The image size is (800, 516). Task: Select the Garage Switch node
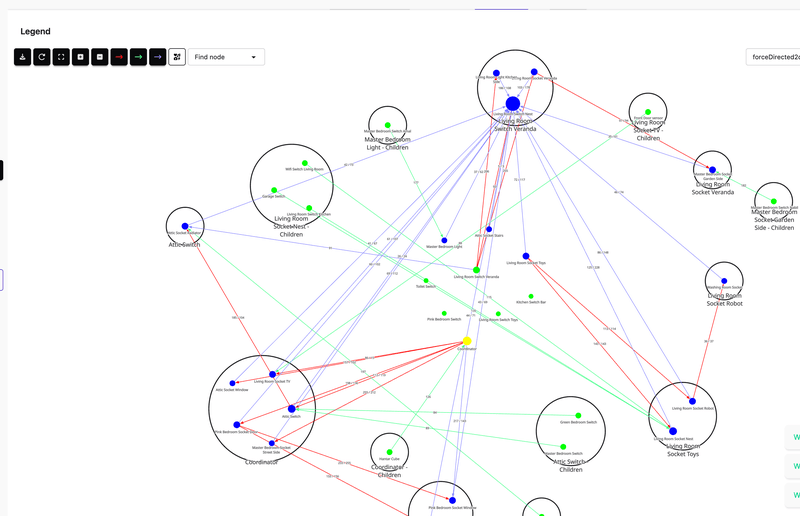(x=274, y=190)
